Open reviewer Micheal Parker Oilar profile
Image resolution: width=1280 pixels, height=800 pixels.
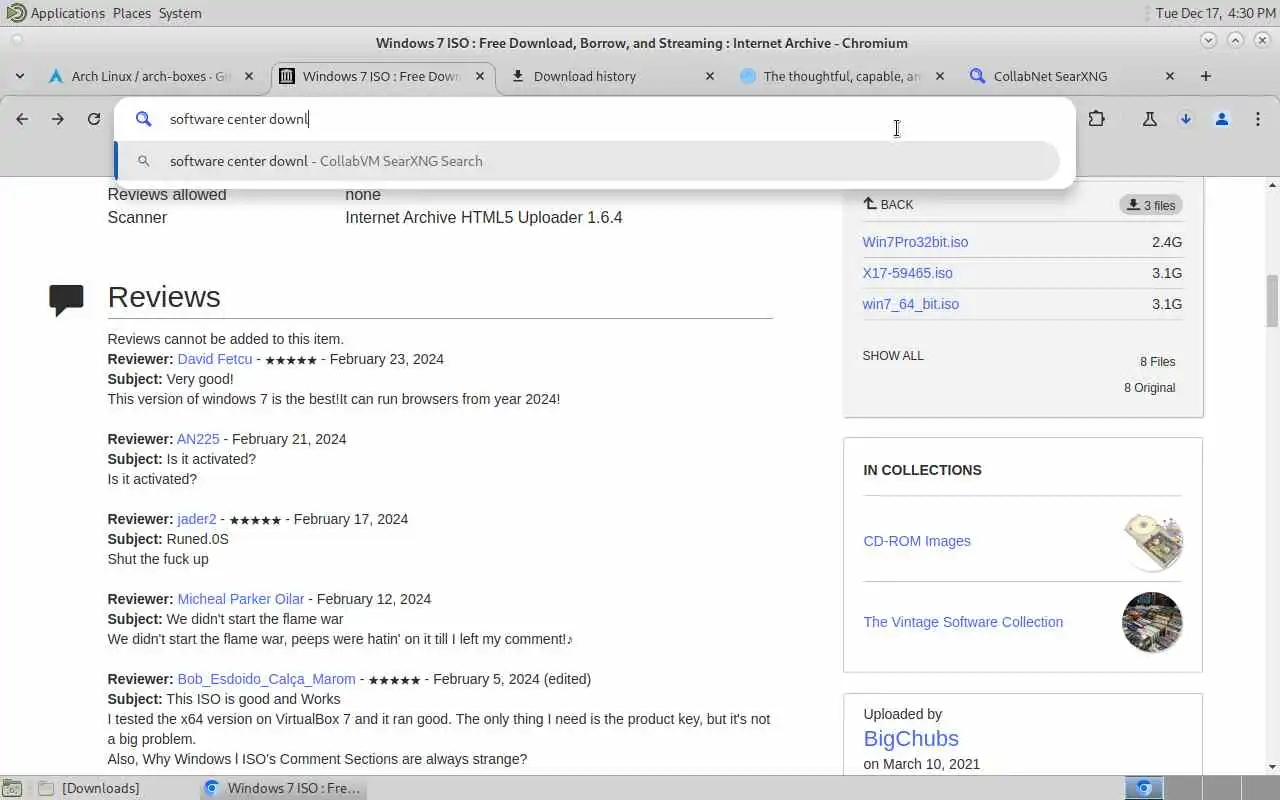(241, 599)
